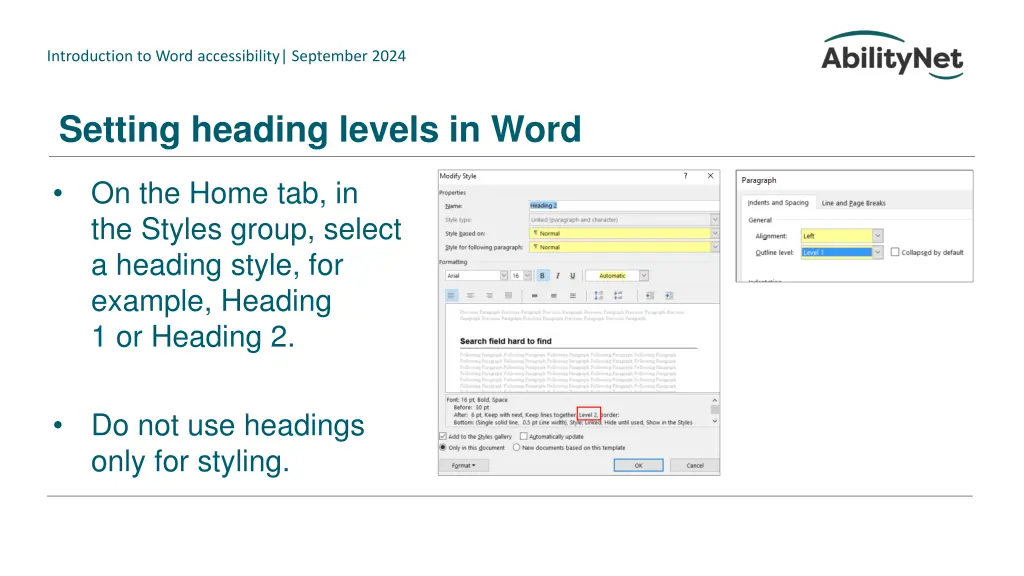Apply Align Right in Modify Style

click(489, 296)
